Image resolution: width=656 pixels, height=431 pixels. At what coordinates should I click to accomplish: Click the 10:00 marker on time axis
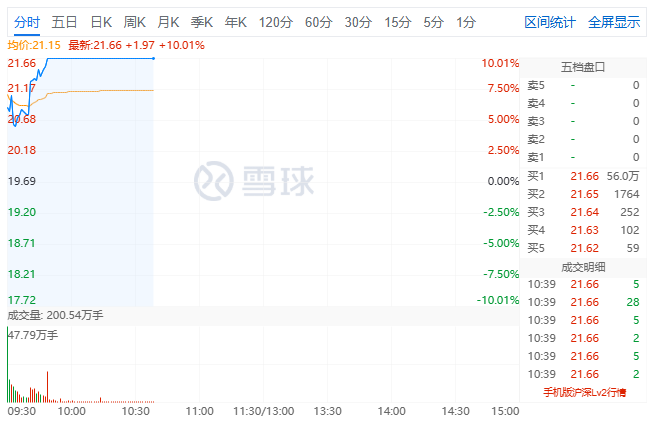click(x=71, y=411)
